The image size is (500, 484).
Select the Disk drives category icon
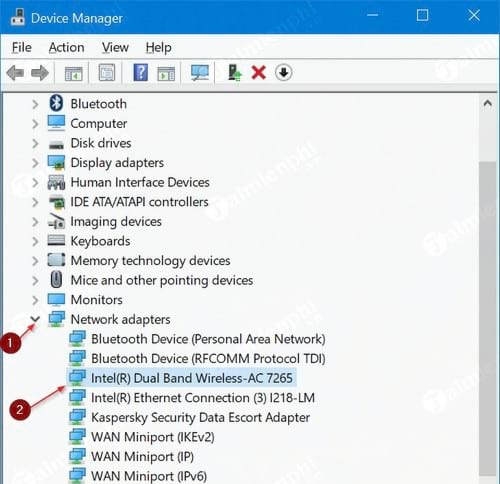click(56, 145)
